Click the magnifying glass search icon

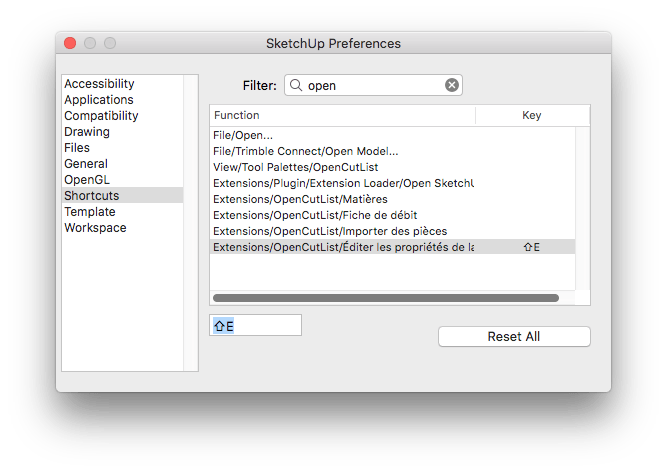tap(296, 85)
